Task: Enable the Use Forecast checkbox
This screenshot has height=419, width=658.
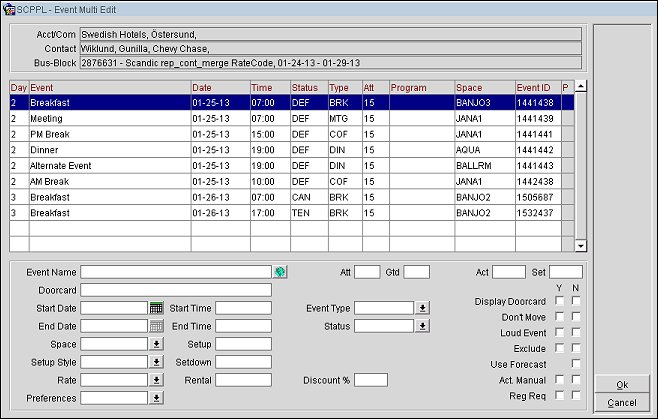Action: pos(577,364)
